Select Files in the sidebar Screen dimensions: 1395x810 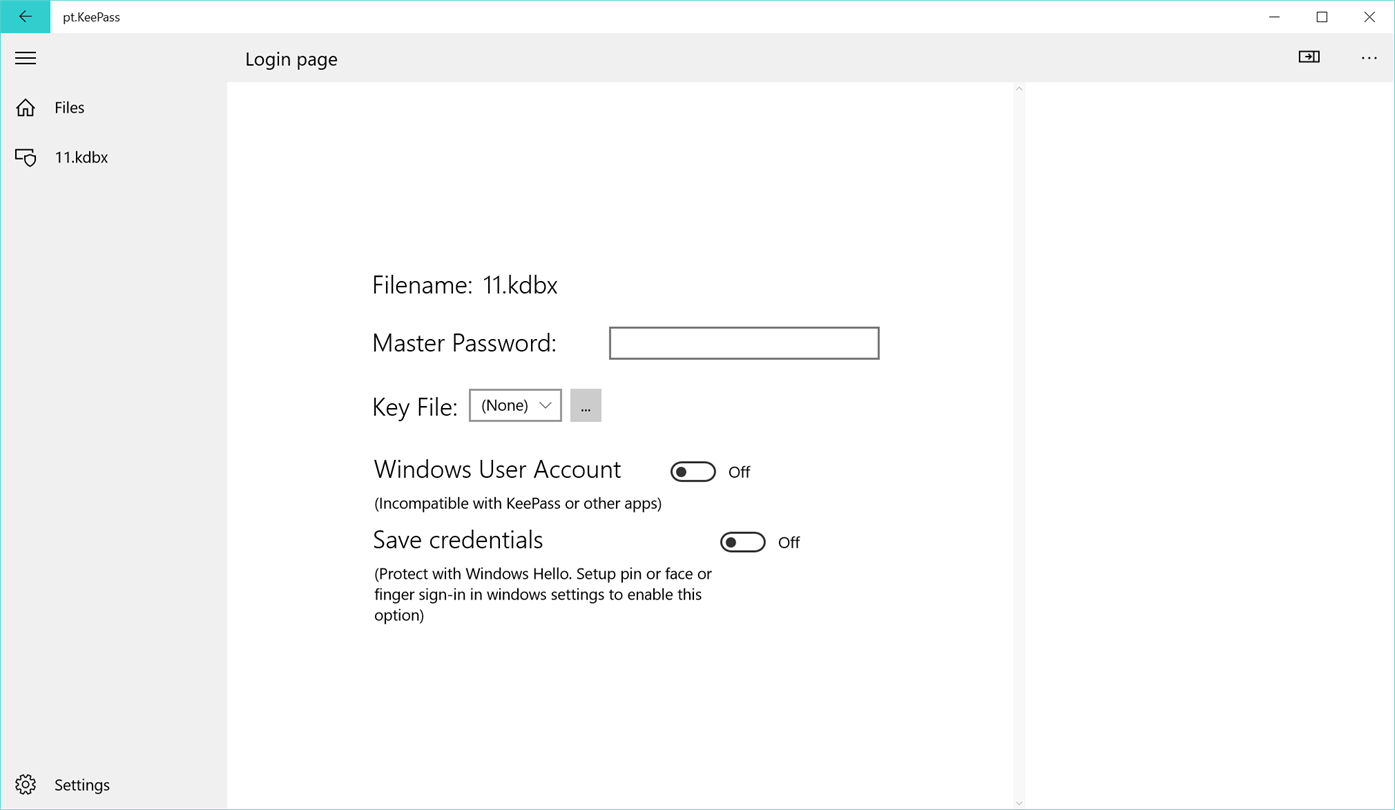pos(70,108)
